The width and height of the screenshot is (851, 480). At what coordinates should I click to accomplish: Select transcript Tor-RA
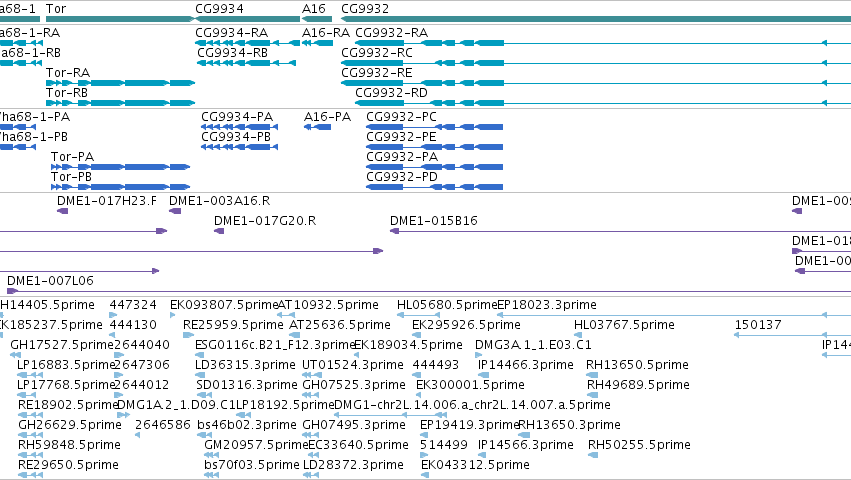(x=68, y=73)
